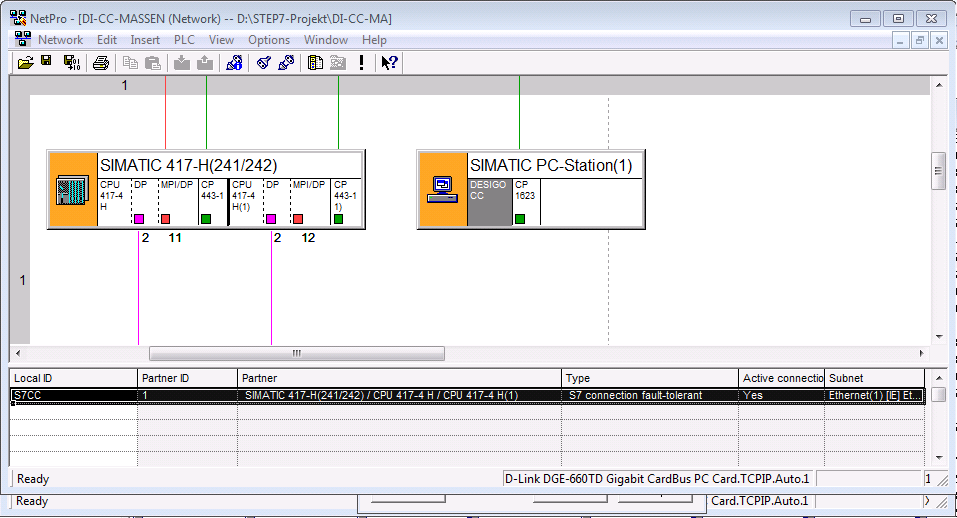The image size is (957, 518).
Task: Click the Local ID column header
Action: coord(73,378)
